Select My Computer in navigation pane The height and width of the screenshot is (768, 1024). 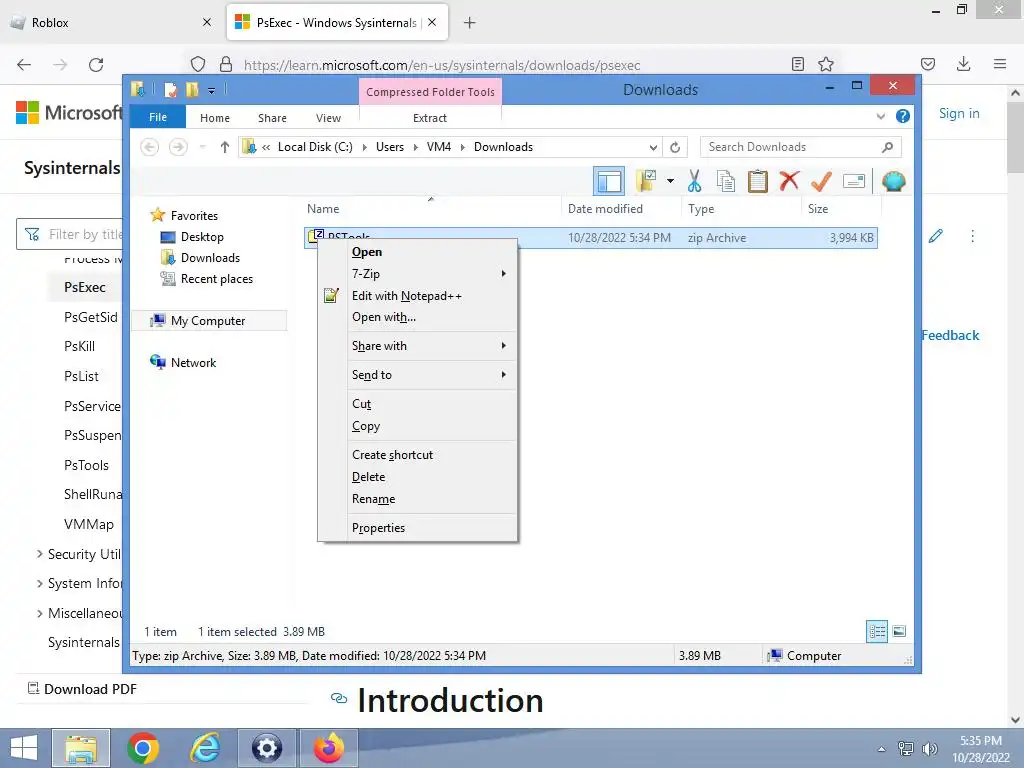208,321
